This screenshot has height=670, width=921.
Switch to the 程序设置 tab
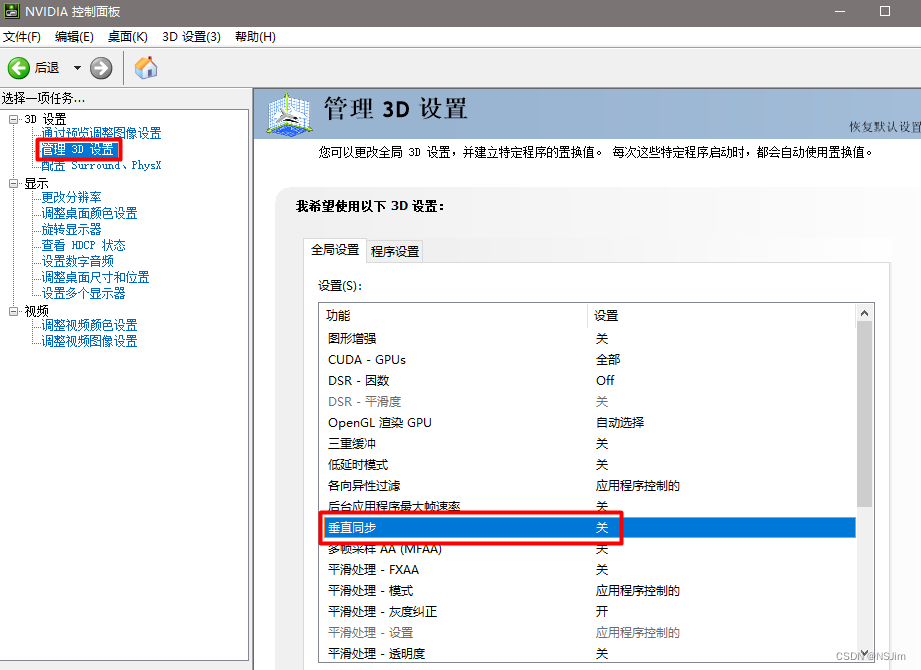click(x=395, y=252)
